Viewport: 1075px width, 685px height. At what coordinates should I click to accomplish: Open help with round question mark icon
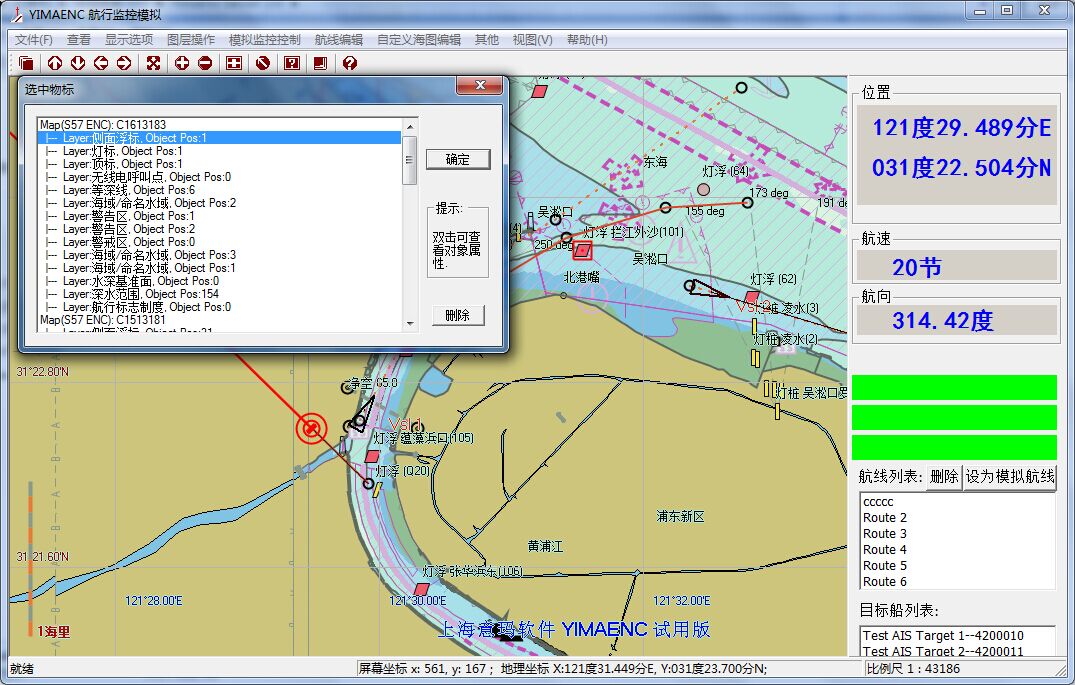coord(350,63)
